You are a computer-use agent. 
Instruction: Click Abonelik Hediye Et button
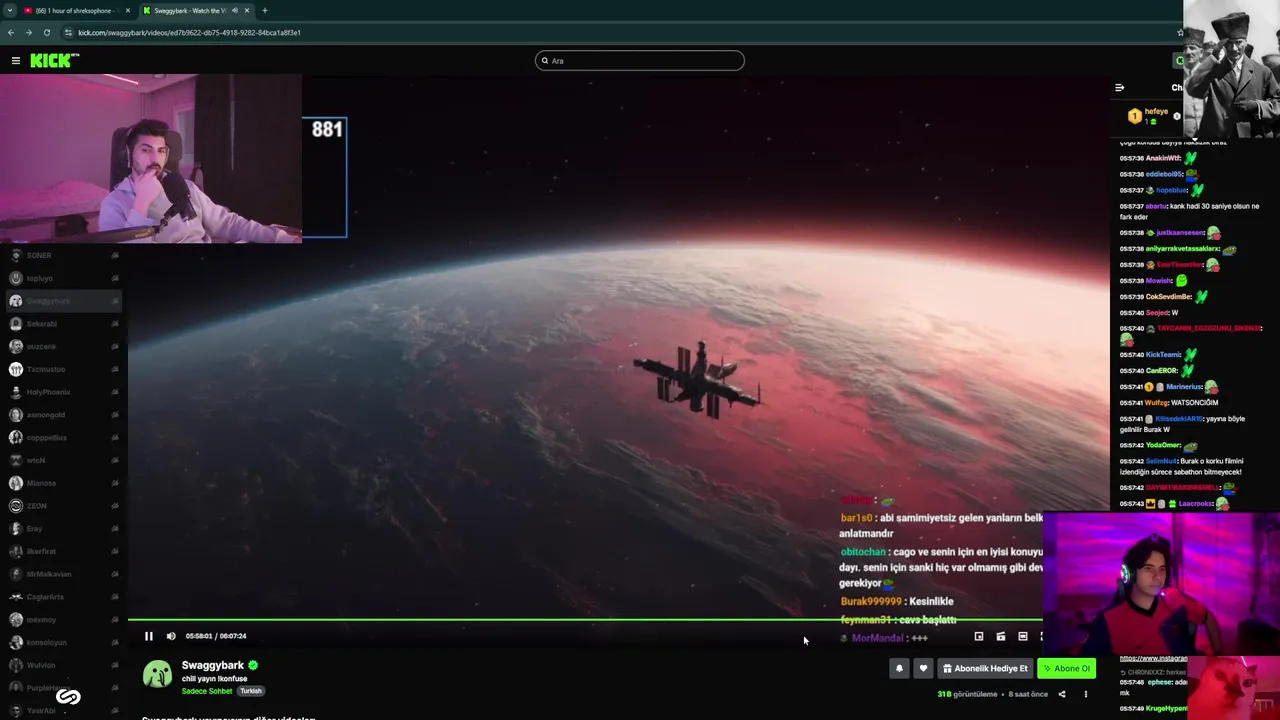click(x=985, y=668)
